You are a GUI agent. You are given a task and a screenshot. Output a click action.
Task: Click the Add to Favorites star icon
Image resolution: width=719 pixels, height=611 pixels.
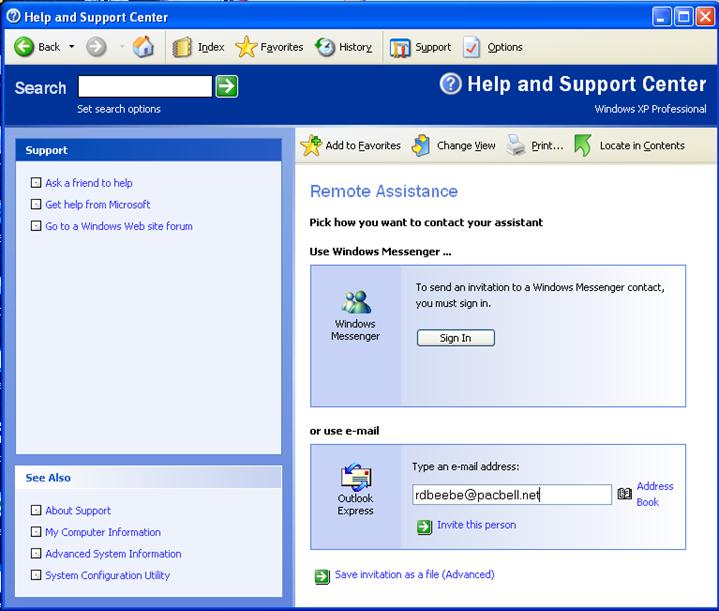click(x=311, y=145)
